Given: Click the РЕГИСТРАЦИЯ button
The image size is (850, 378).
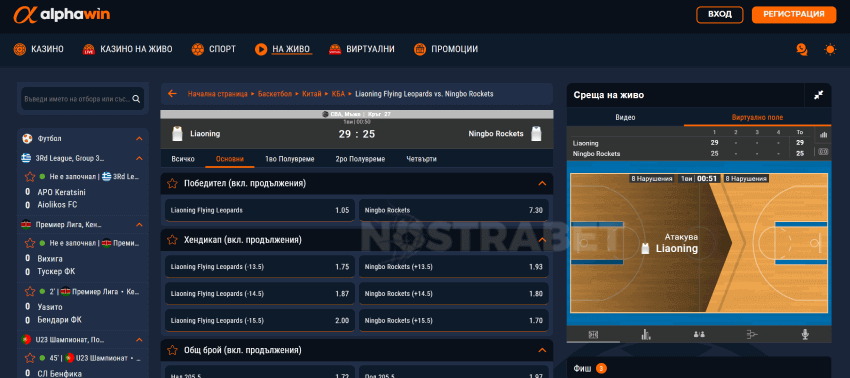Looking at the screenshot, I should (x=794, y=15).
